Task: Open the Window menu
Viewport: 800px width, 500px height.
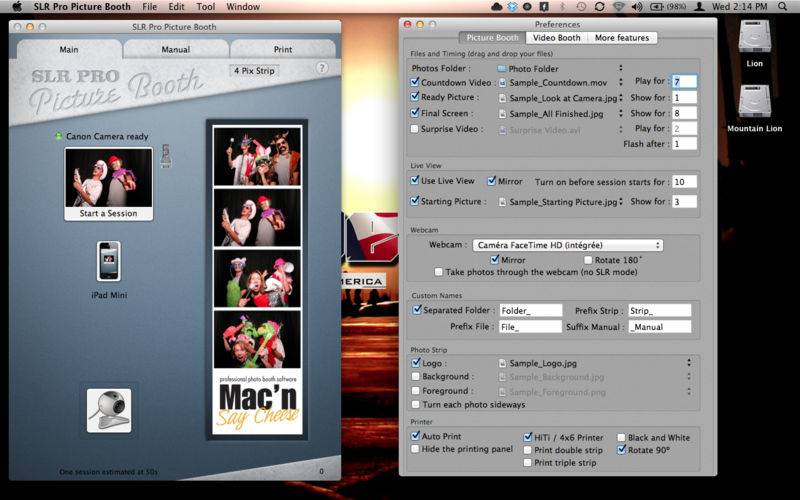Action: (x=243, y=7)
